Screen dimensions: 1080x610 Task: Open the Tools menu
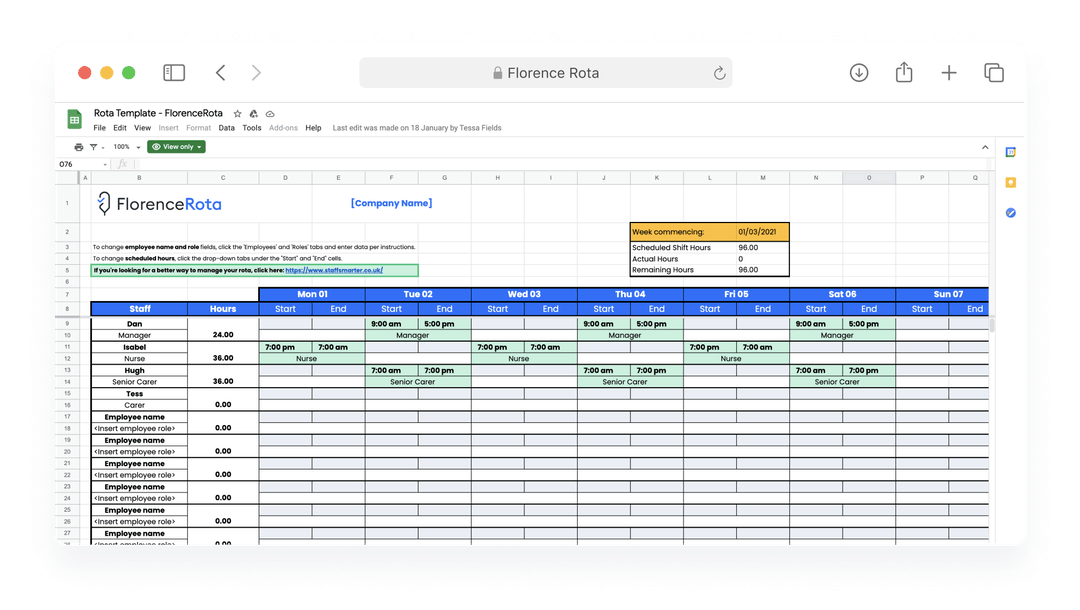pyautogui.click(x=251, y=127)
